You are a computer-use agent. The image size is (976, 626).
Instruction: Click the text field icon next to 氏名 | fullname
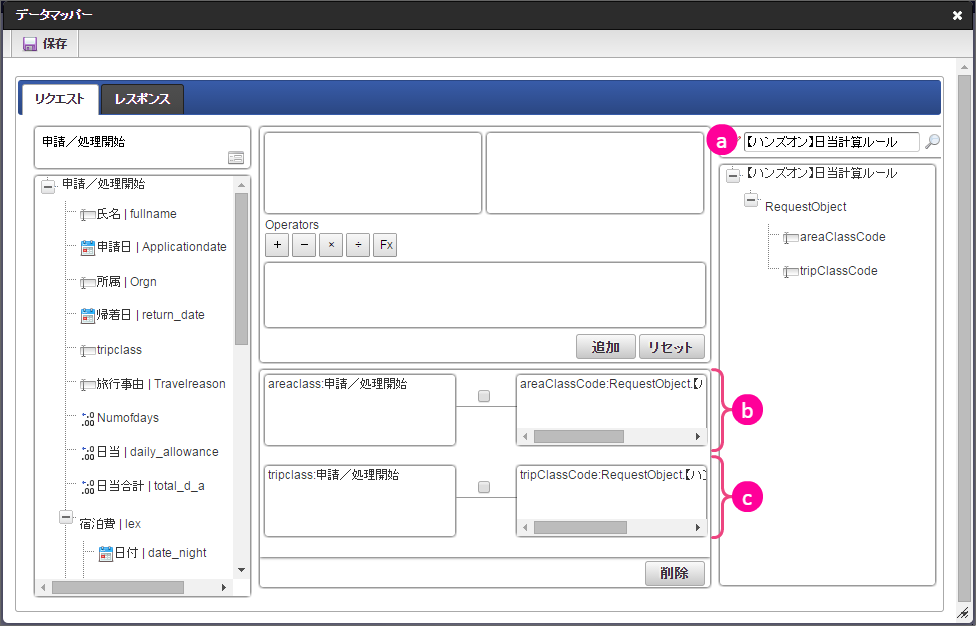coord(88,215)
